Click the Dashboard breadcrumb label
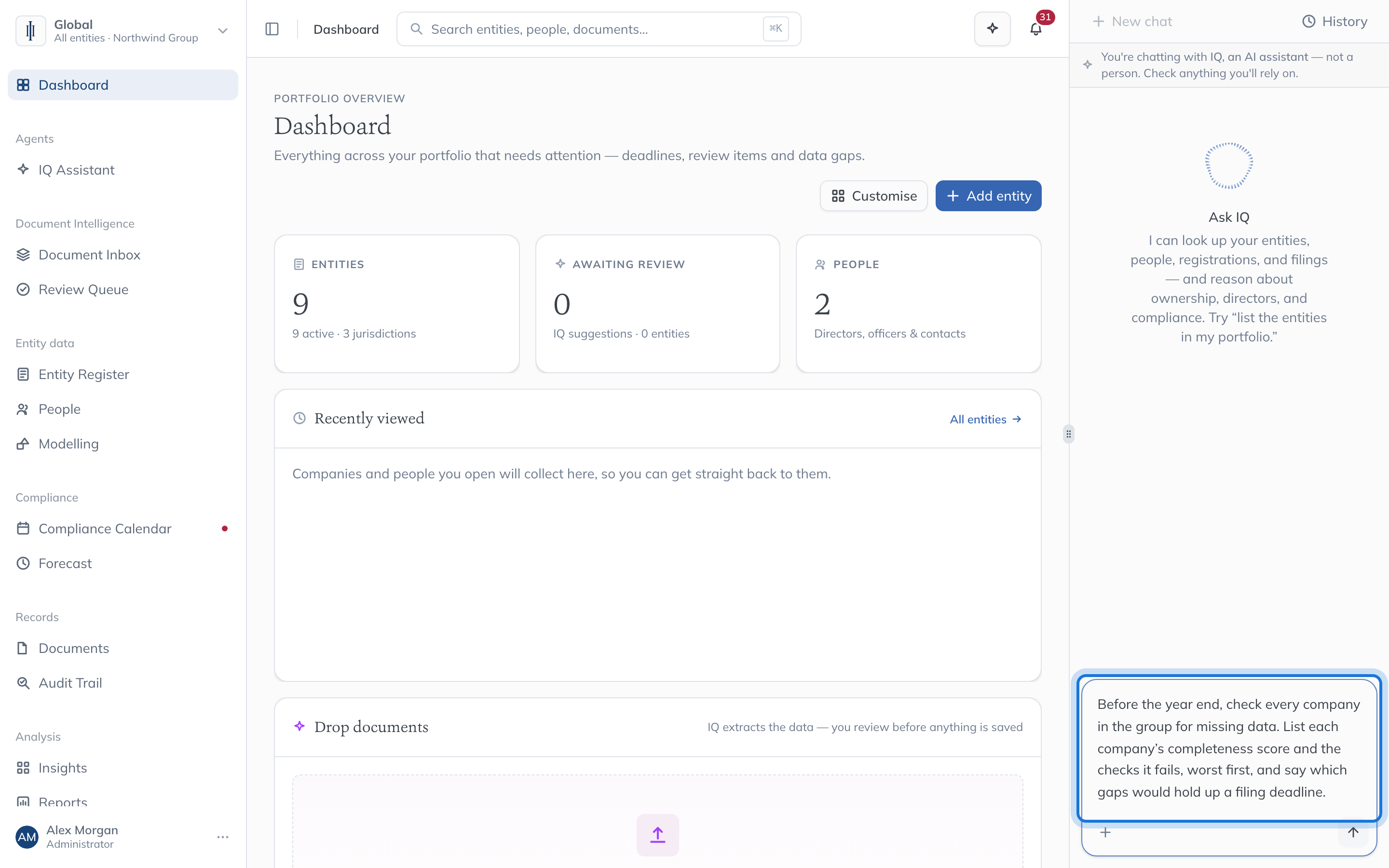 coord(346,29)
